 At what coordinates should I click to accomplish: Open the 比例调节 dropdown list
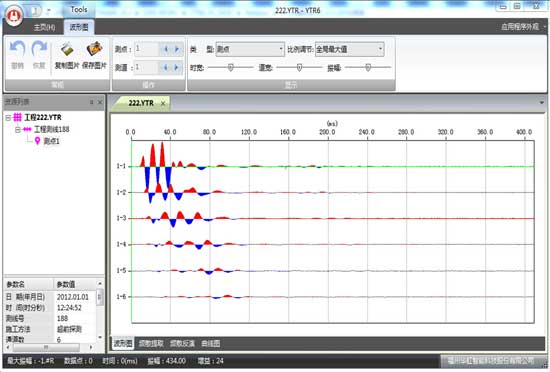click(x=380, y=49)
